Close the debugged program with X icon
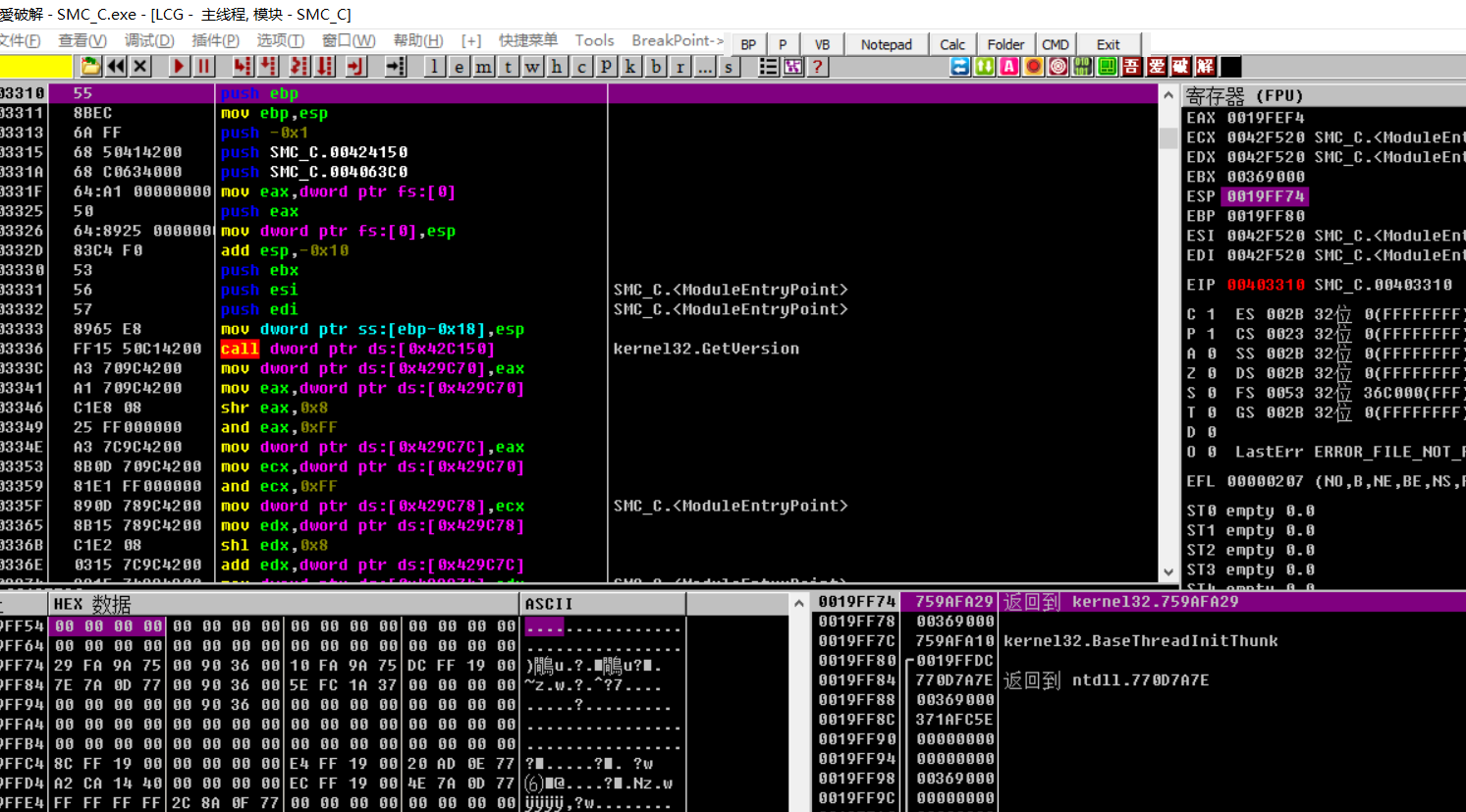Image resolution: width=1466 pixels, height=812 pixels. [140, 67]
